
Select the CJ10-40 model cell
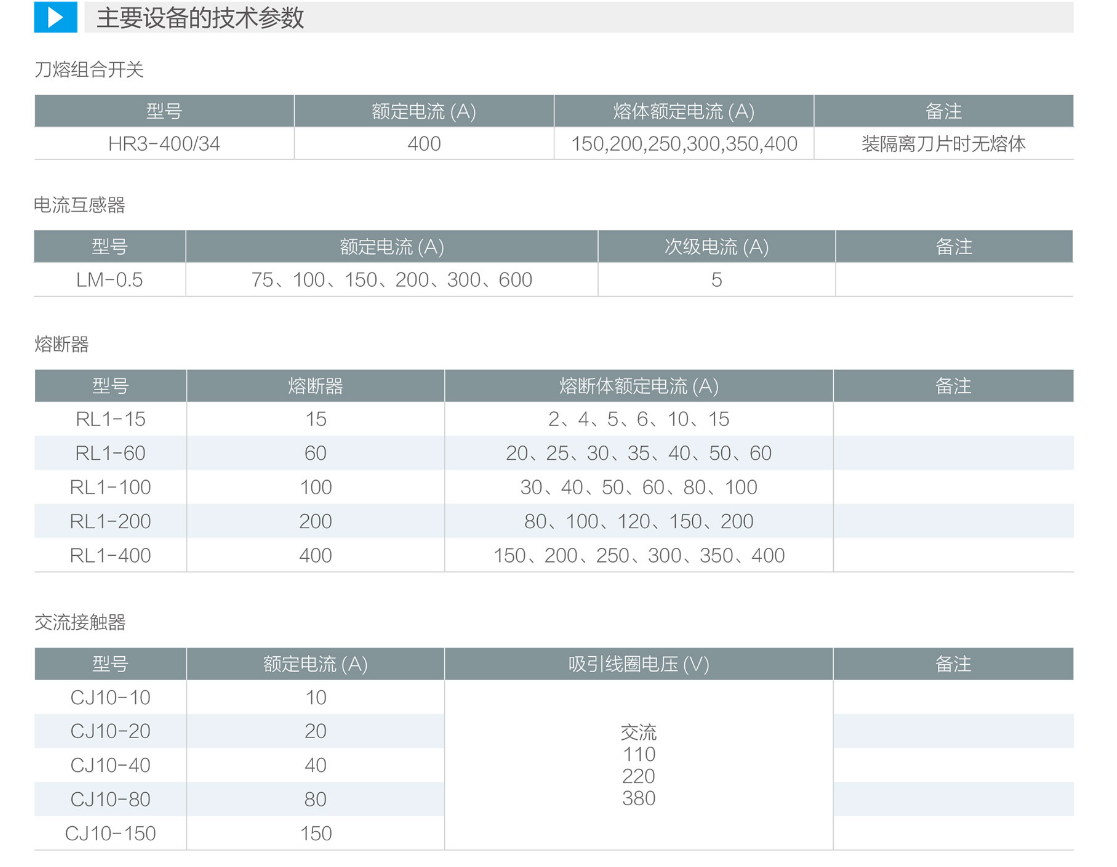pyautogui.click(x=110, y=765)
